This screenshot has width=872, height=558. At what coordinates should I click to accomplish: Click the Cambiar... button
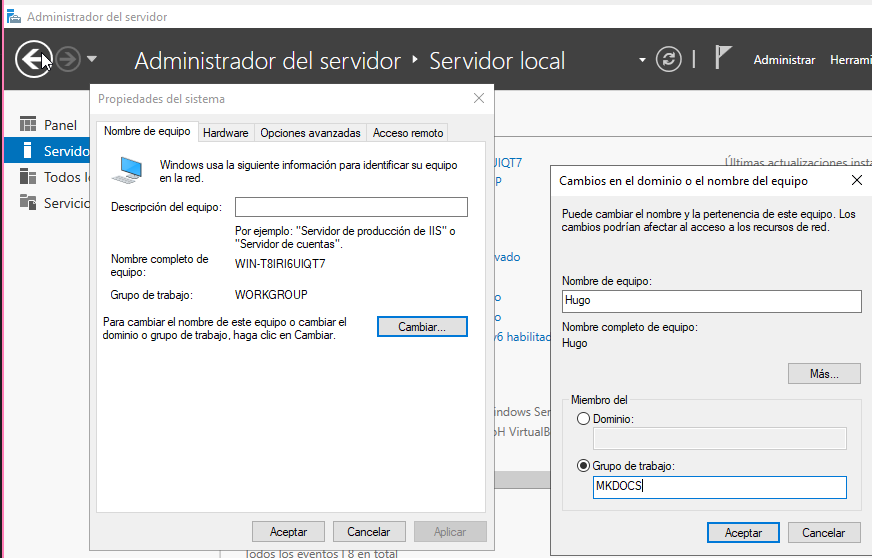[x=422, y=327]
